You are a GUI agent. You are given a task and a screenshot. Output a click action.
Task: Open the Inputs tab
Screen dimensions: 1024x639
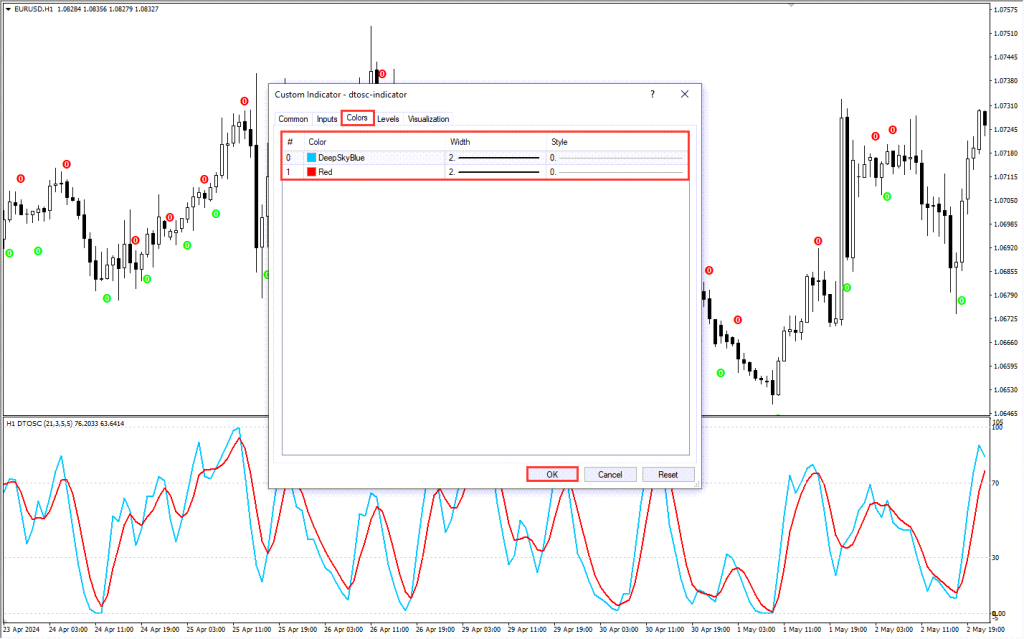[327, 119]
